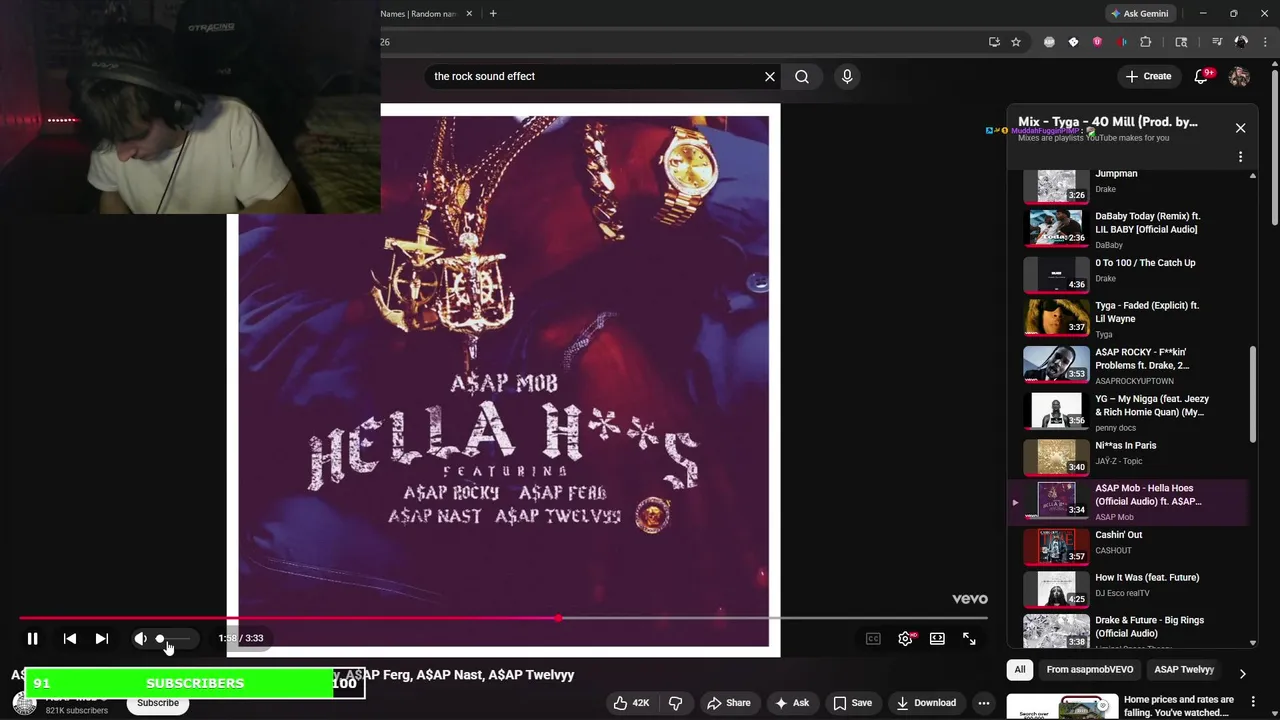The image size is (1280, 720).
Task: Start voice search with microphone
Action: tap(847, 76)
